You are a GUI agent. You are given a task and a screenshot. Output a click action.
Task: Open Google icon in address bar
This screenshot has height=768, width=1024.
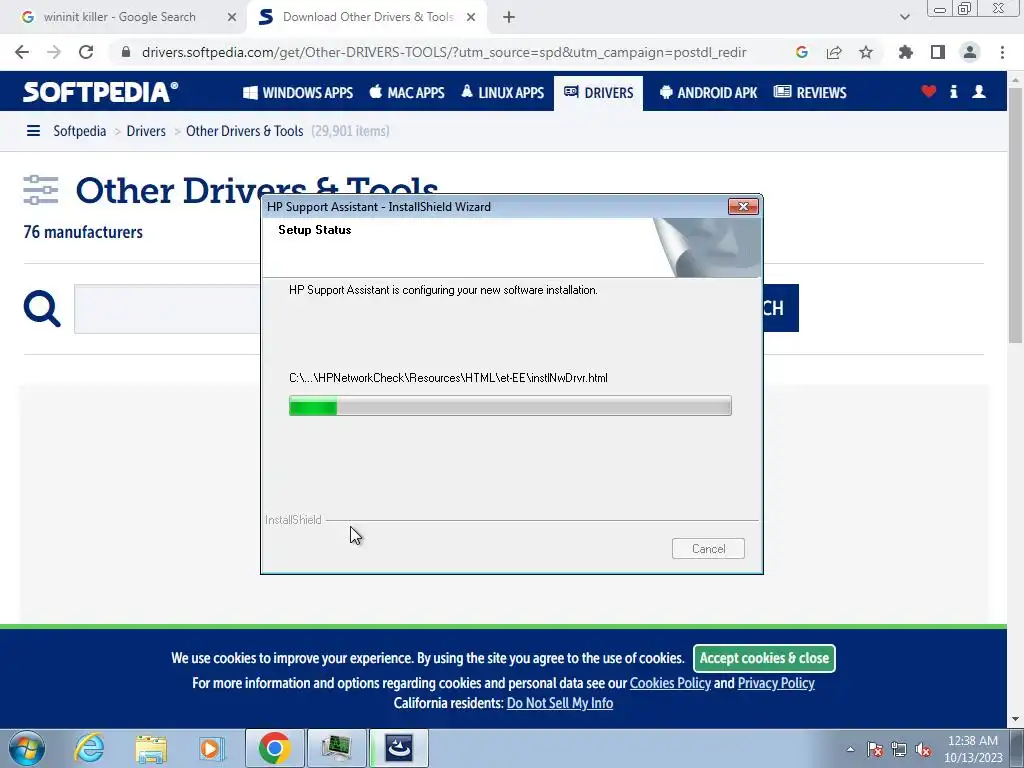(x=802, y=52)
